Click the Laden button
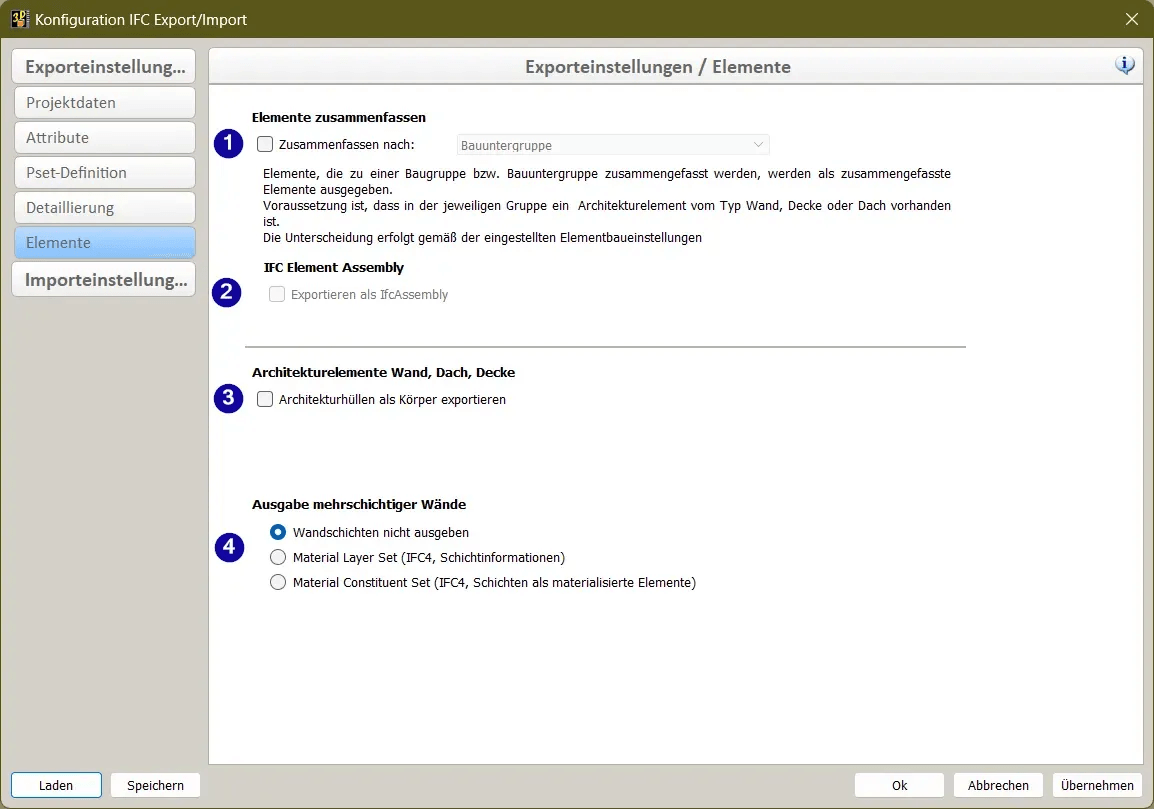 click(56, 784)
